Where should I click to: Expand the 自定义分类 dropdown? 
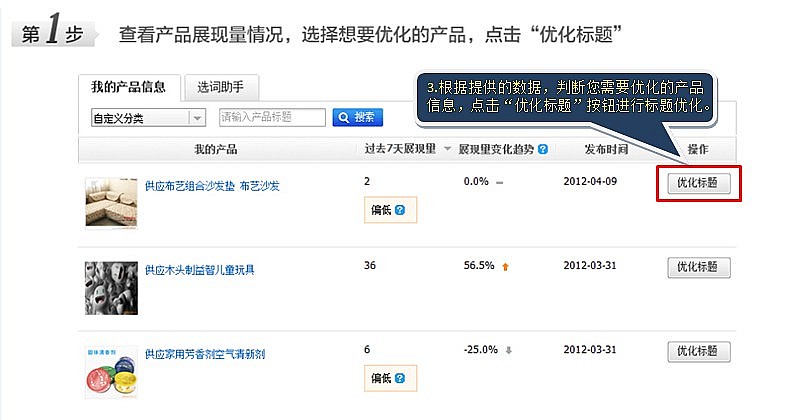(x=148, y=118)
